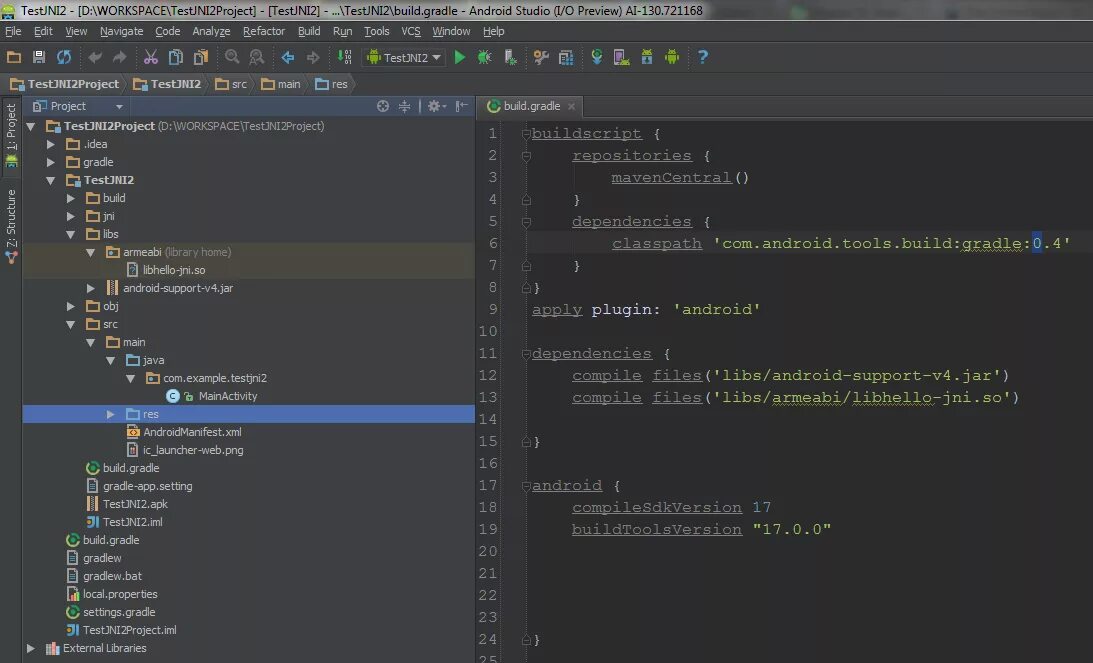Expand the .idea folder

[50, 144]
